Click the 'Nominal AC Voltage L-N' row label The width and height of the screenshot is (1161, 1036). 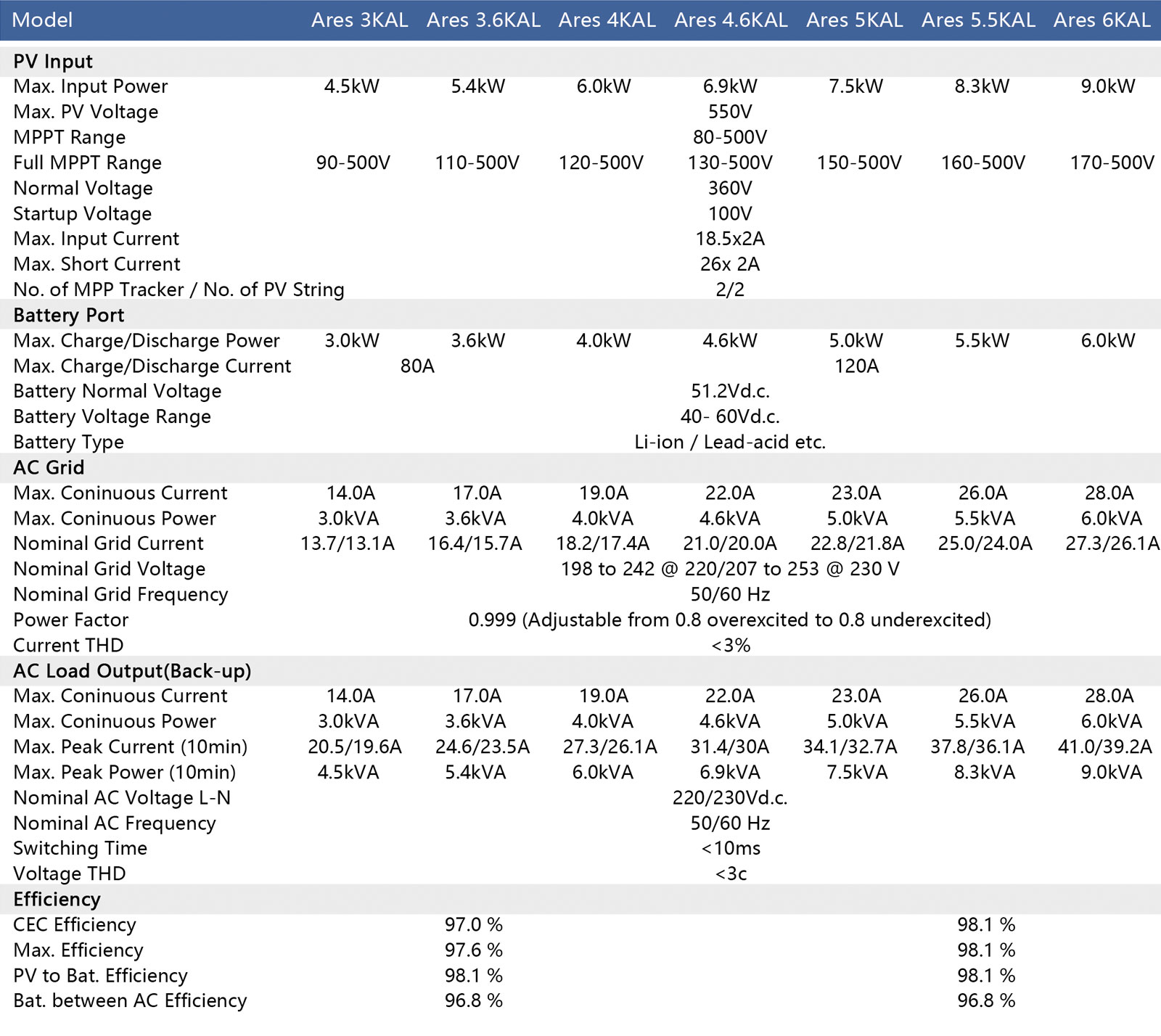pyautogui.click(x=122, y=798)
